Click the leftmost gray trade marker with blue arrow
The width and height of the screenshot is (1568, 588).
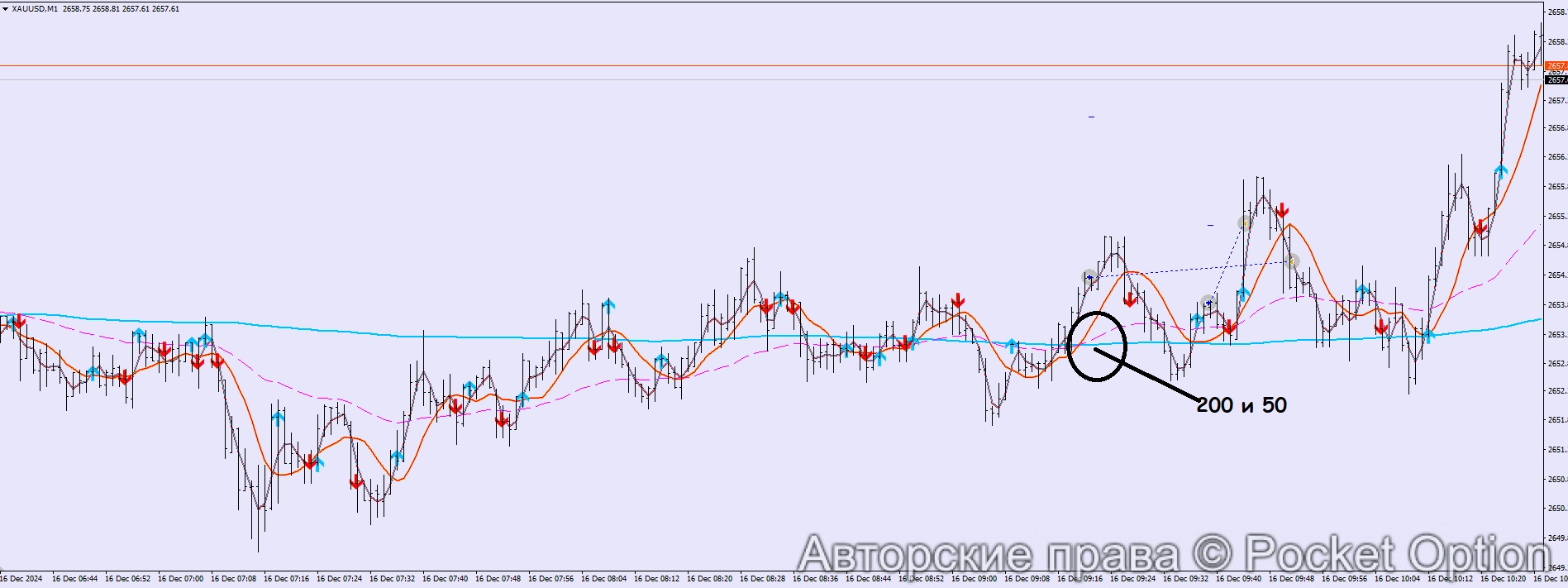1089,277
